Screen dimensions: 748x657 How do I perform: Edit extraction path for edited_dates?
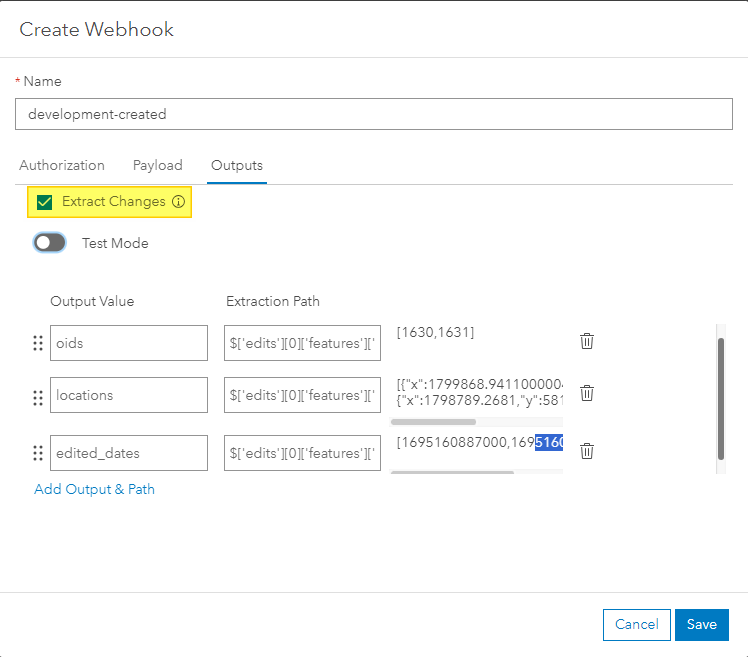302,453
